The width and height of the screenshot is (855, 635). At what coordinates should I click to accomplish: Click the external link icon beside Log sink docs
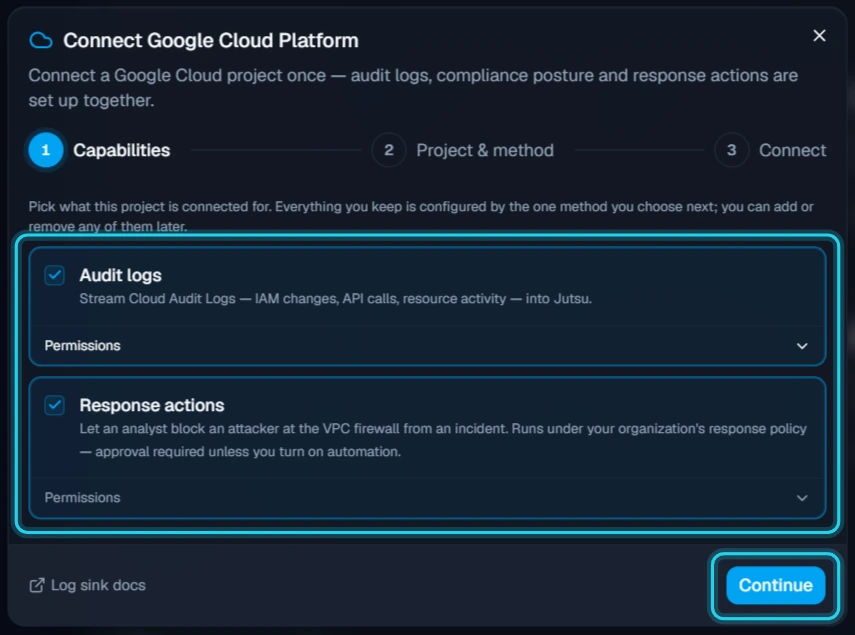tap(37, 585)
